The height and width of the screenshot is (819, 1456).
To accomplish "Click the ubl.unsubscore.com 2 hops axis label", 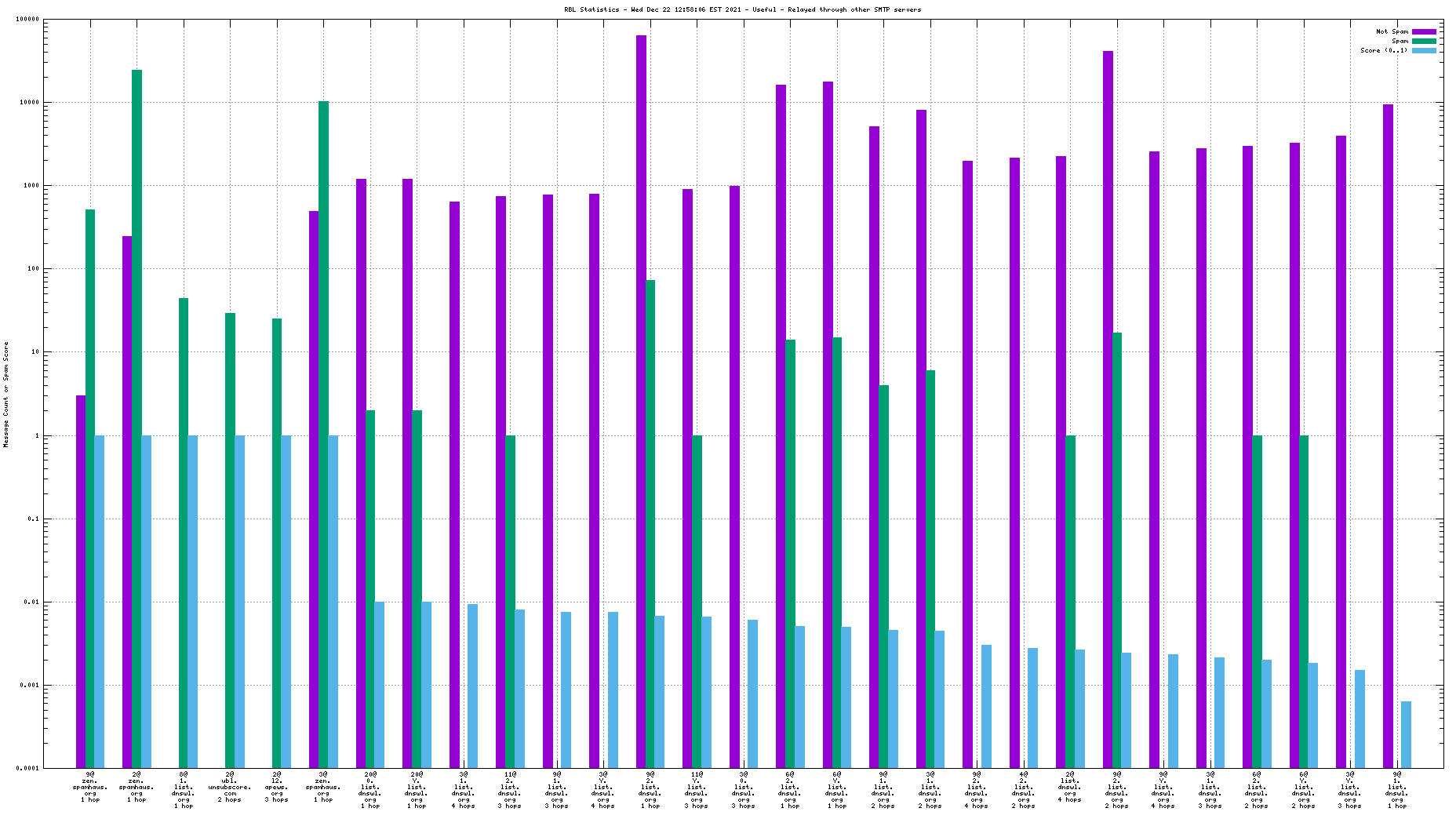I will coord(230,787).
